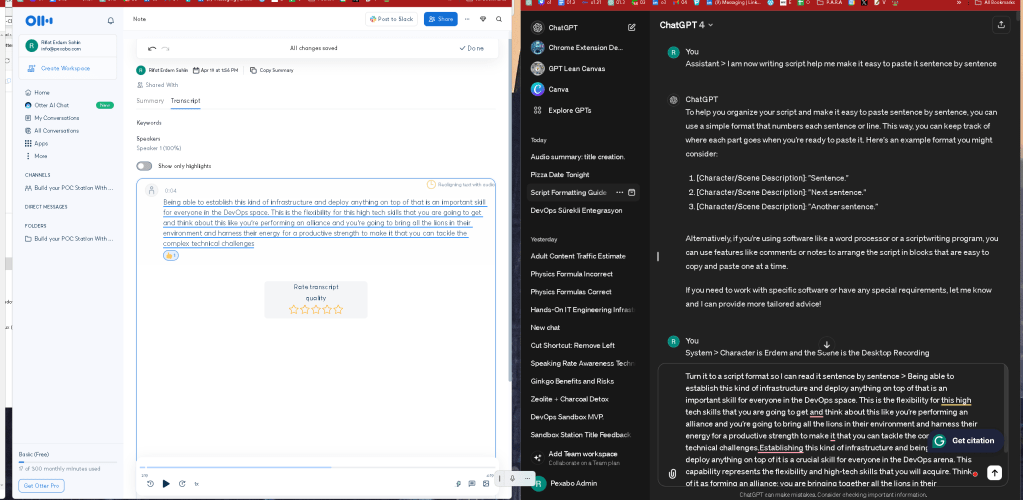
Task: Open Create Workspace
Action: click(67, 69)
